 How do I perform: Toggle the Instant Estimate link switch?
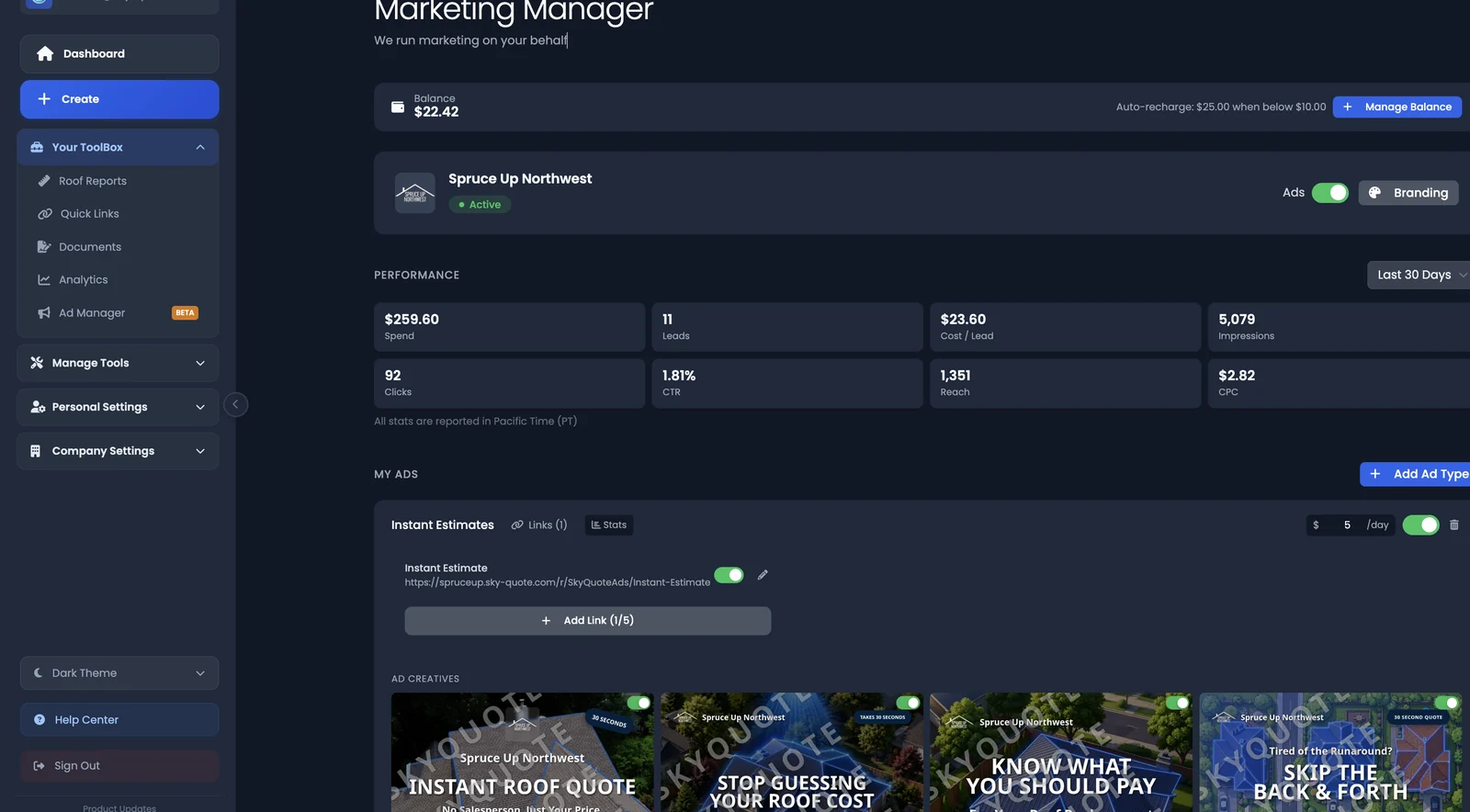(x=729, y=575)
